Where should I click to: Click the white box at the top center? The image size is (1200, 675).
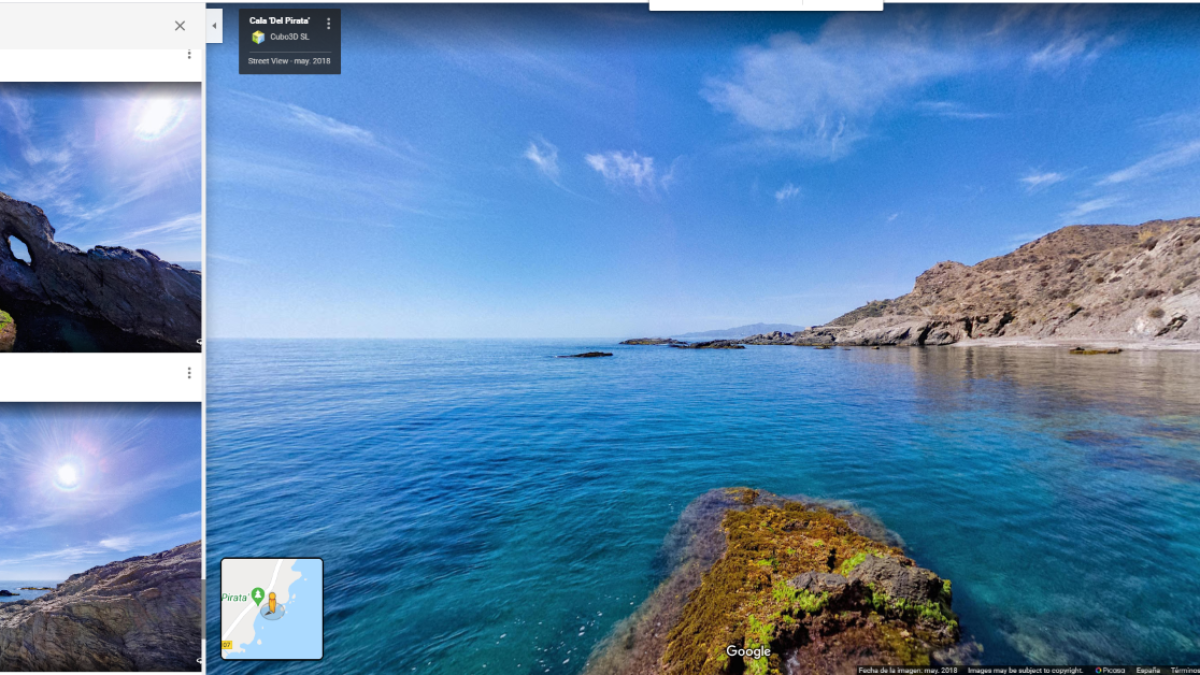point(765,5)
